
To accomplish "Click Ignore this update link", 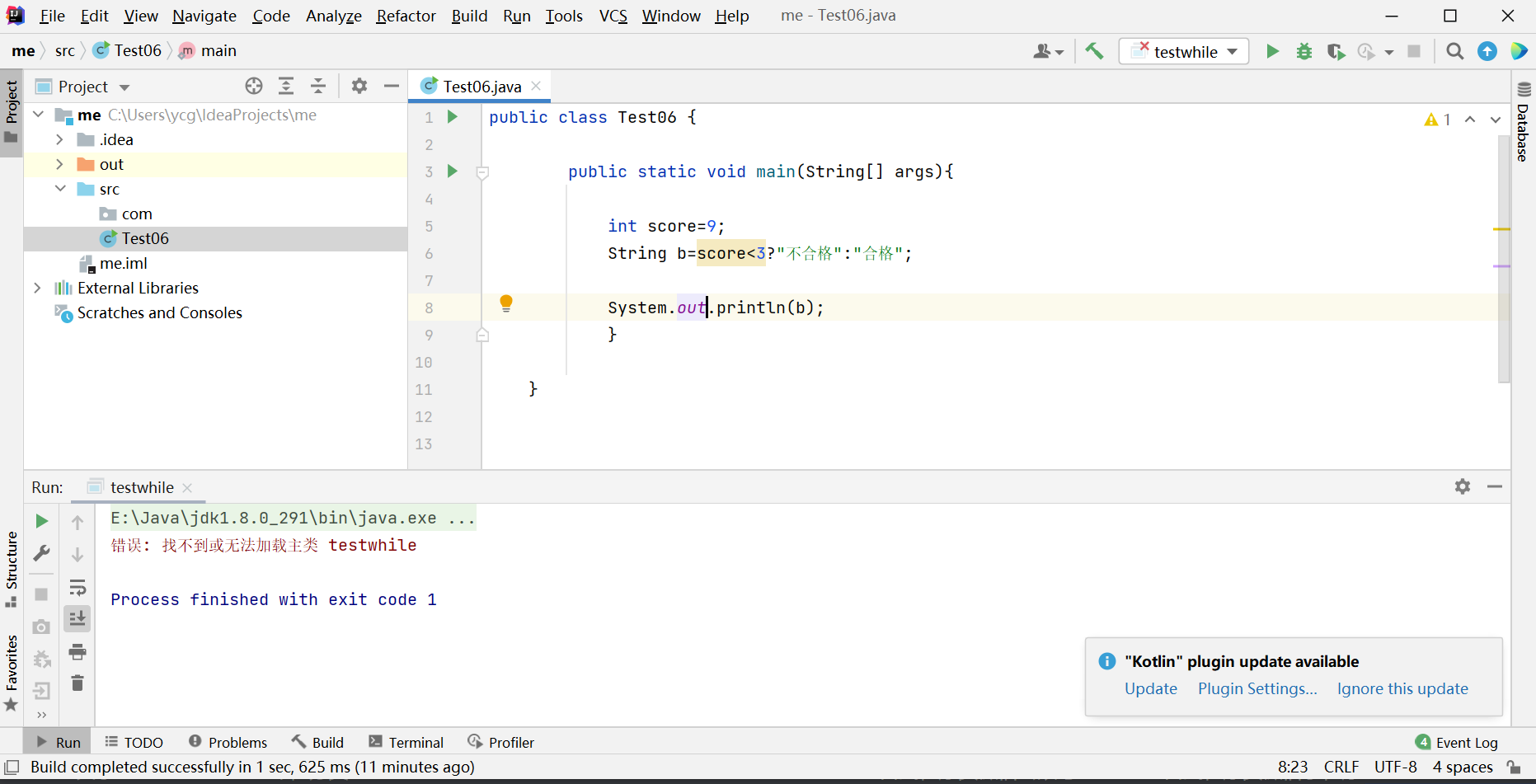I will point(1402,689).
